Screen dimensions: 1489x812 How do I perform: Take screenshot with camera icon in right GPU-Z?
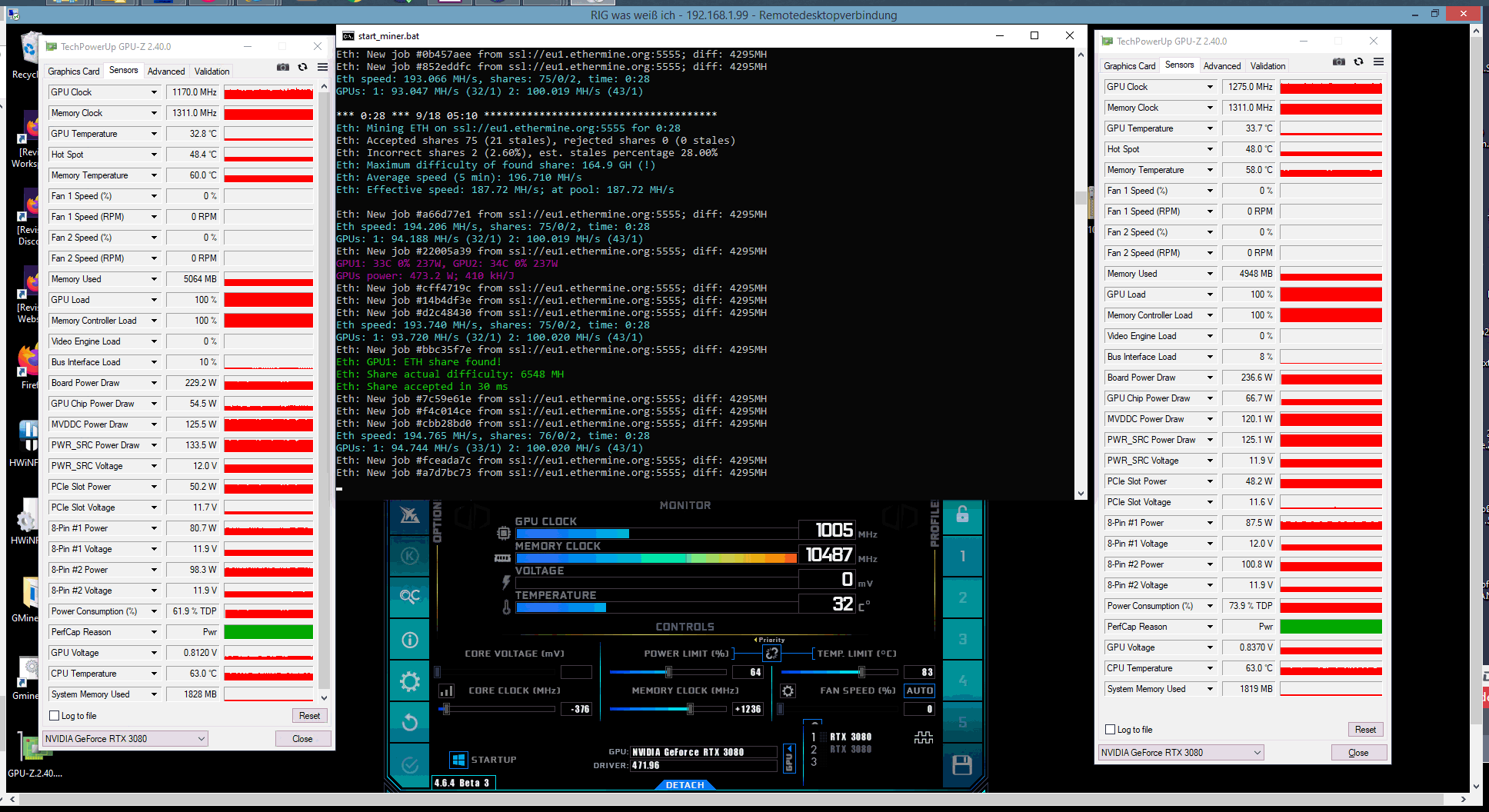coord(1339,62)
